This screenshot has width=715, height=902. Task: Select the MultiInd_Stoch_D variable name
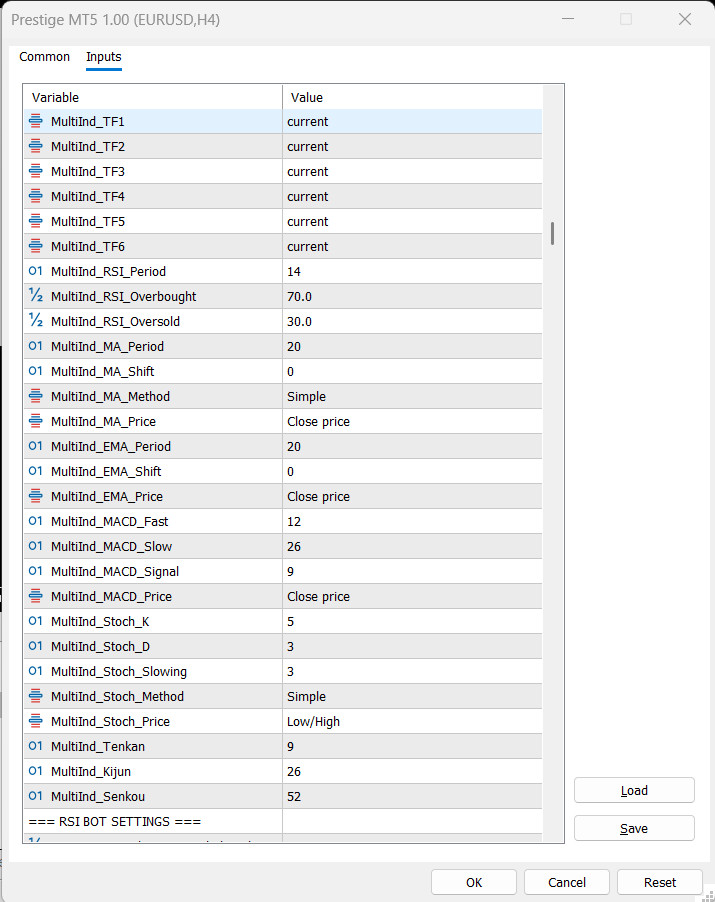(x=100, y=647)
